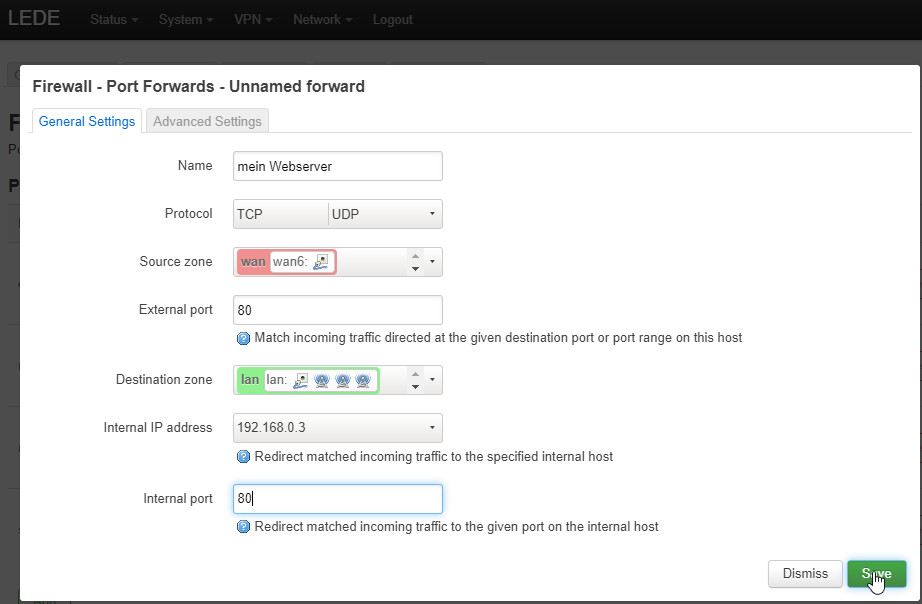
Task: Open the Internal IP address dropdown
Action: pyautogui.click(x=432, y=428)
